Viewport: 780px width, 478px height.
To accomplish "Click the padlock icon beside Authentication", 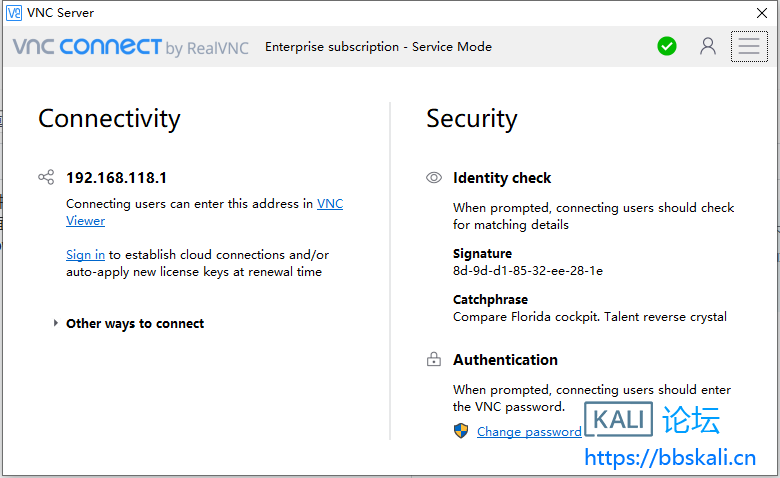I will tap(434, 360).
